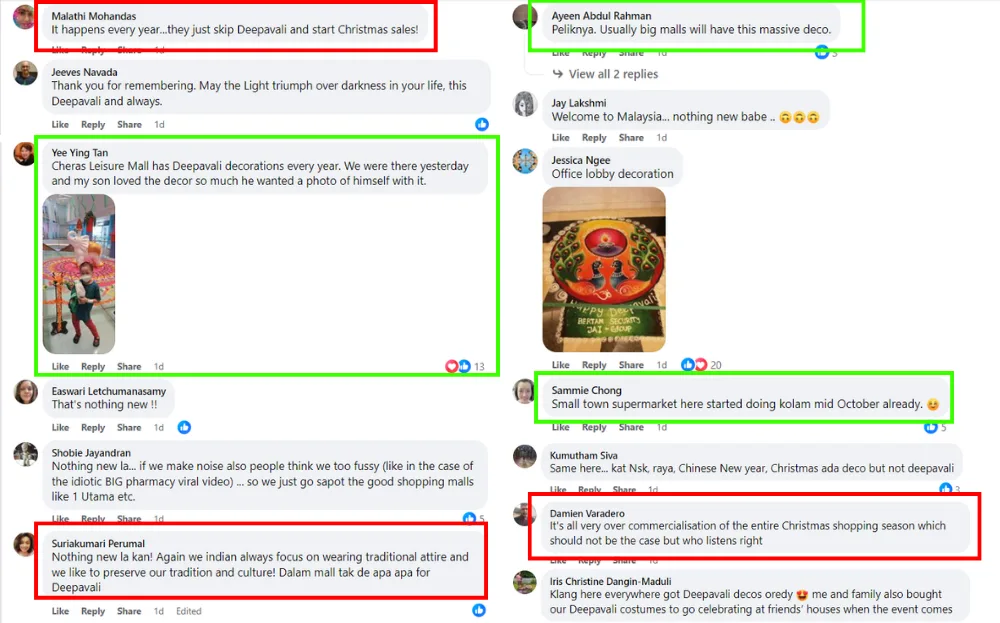Screen dimensions: 1000x623
Task: Open Iris Christine Dangin-Maduli's profile name
Action: [x=610, y=581]
